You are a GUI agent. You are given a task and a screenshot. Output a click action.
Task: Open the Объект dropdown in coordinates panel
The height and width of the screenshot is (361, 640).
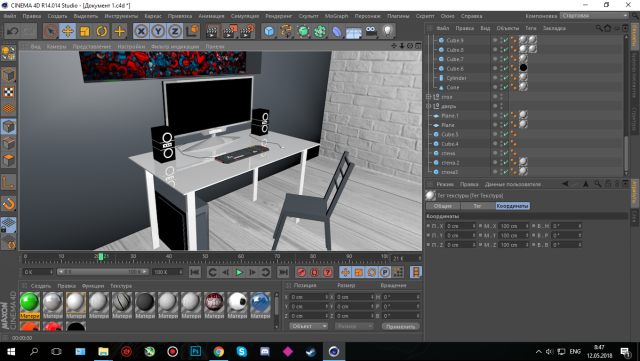pyautogui.click(x=309, y=326)
